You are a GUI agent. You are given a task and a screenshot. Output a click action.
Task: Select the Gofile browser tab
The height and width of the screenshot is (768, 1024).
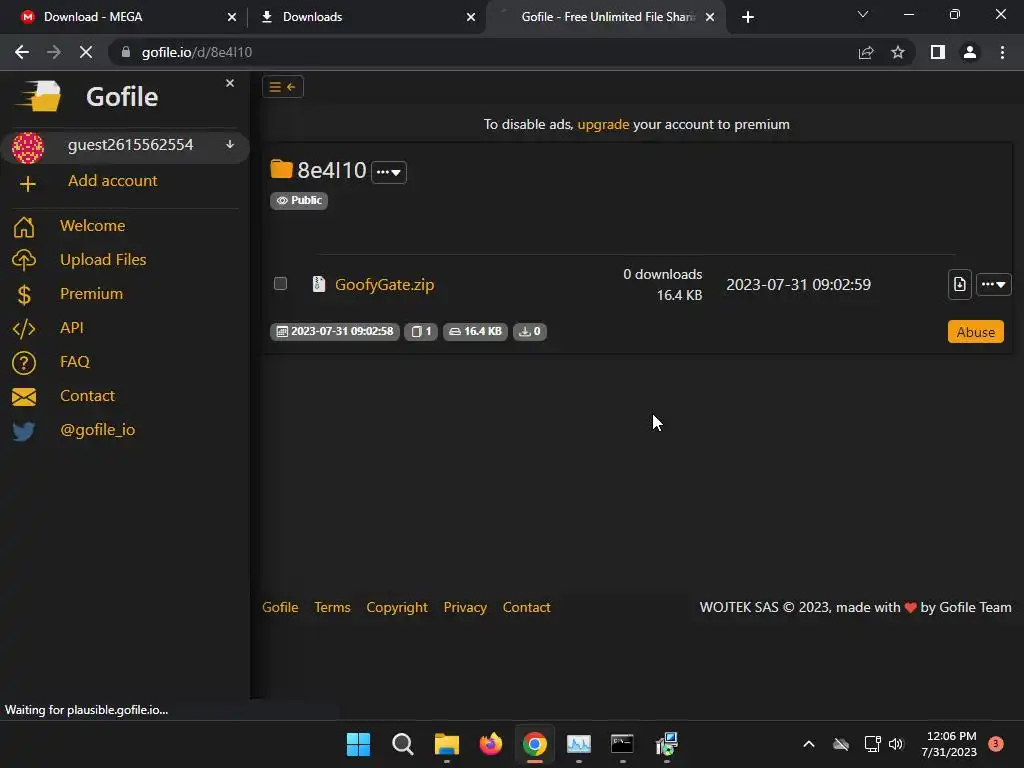pyautogui.click(x=604, y=17)
